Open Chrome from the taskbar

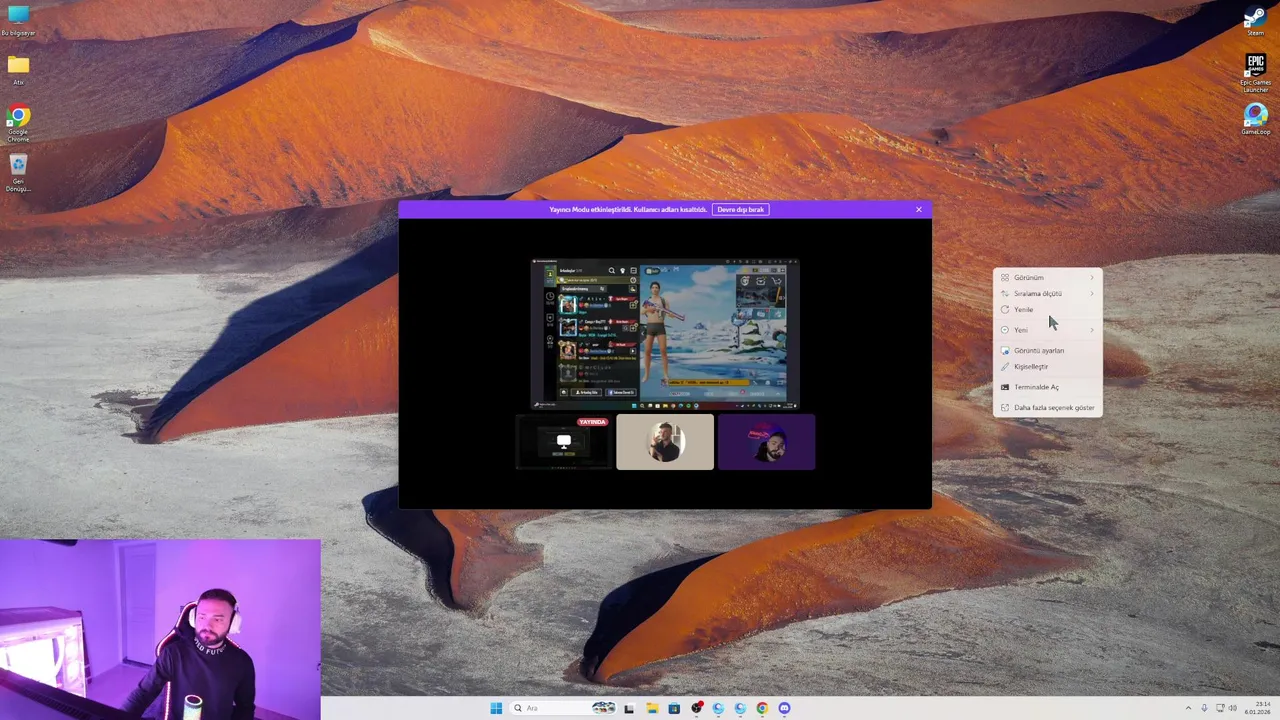click(x=762, y=708)
